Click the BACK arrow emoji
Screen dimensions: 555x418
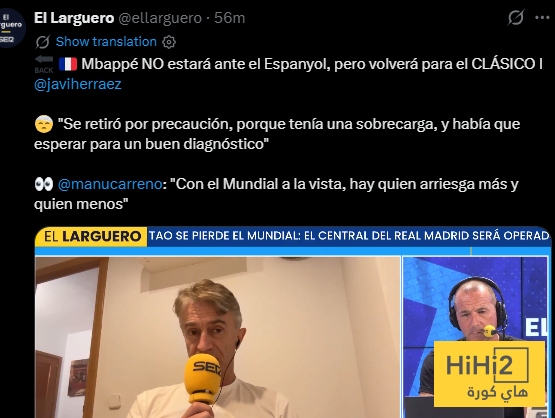pos(44,64)
